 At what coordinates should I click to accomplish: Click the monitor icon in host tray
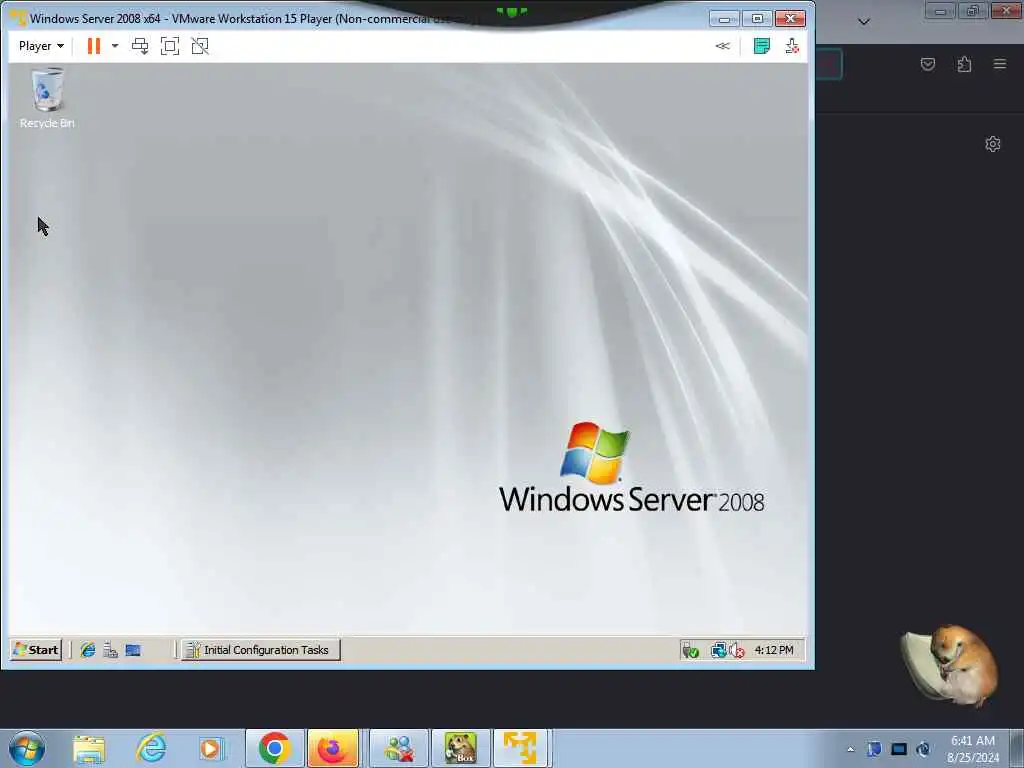pyautogui.click(x=899, y=749)
